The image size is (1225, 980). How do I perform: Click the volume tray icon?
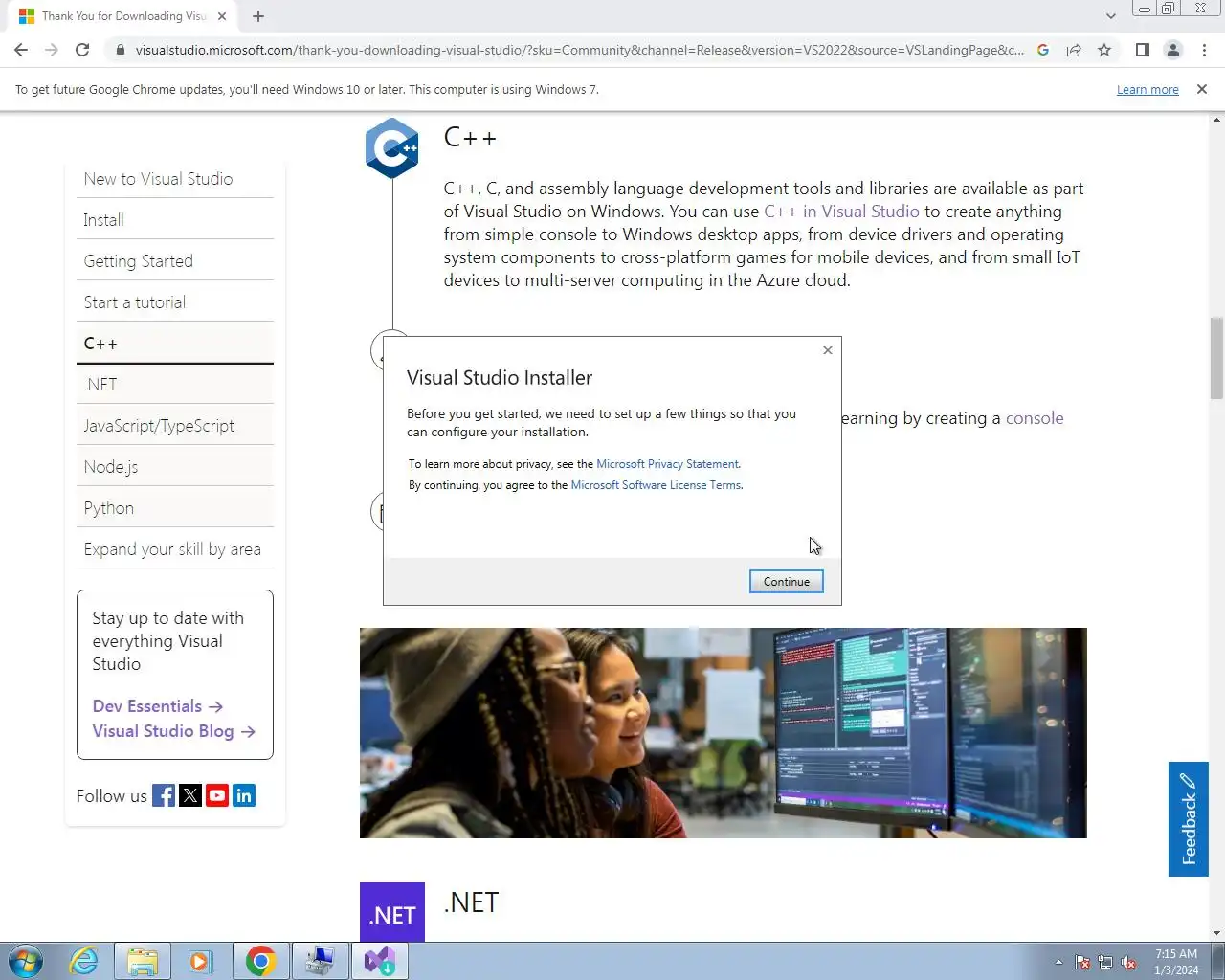[1128, 962]
